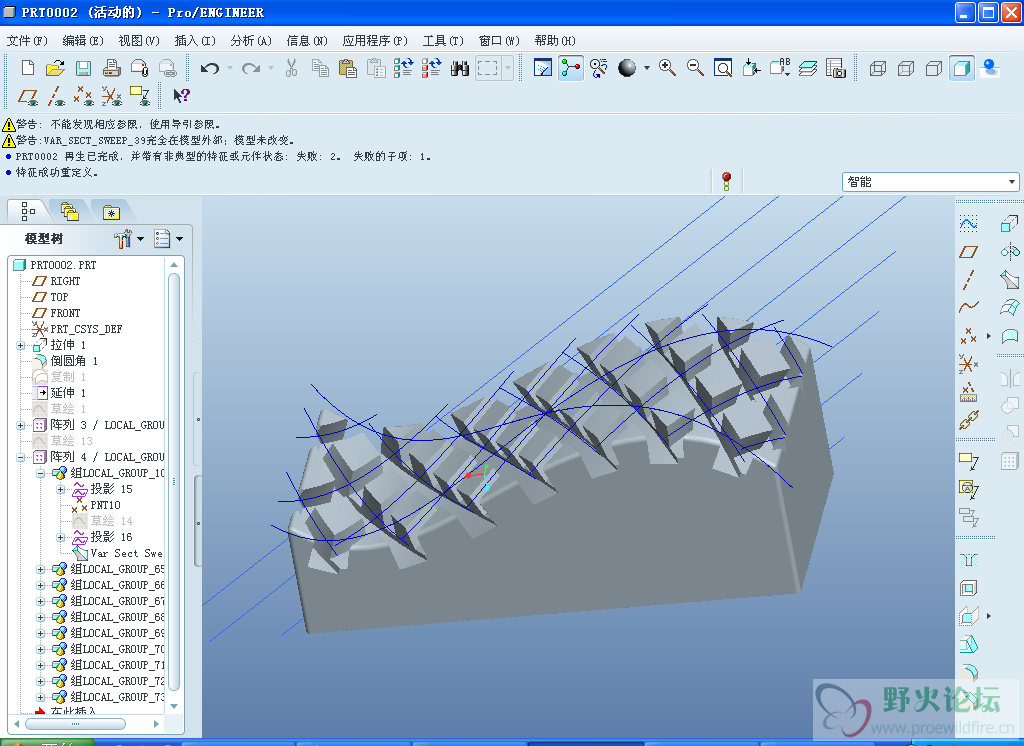Expand 组LOCAL_GROUP_65 in model tree

point(40,570)
